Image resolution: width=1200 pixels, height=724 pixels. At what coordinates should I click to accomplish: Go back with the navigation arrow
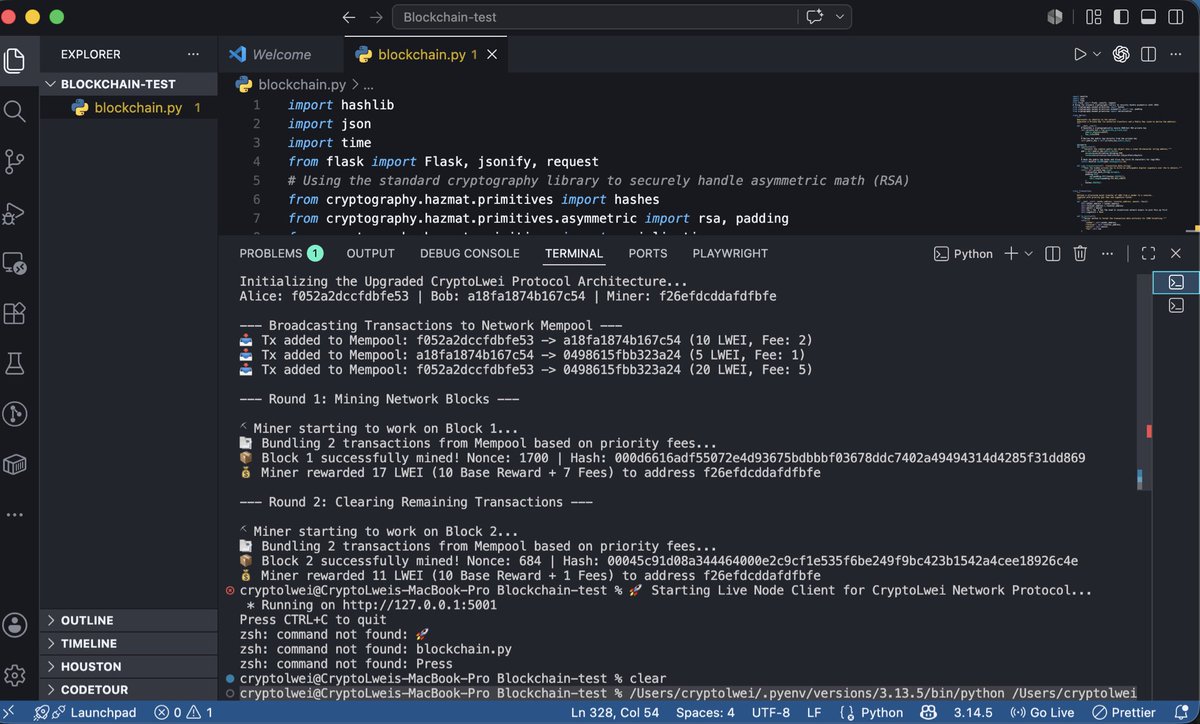pyautogui.click(x=348, y=17)
